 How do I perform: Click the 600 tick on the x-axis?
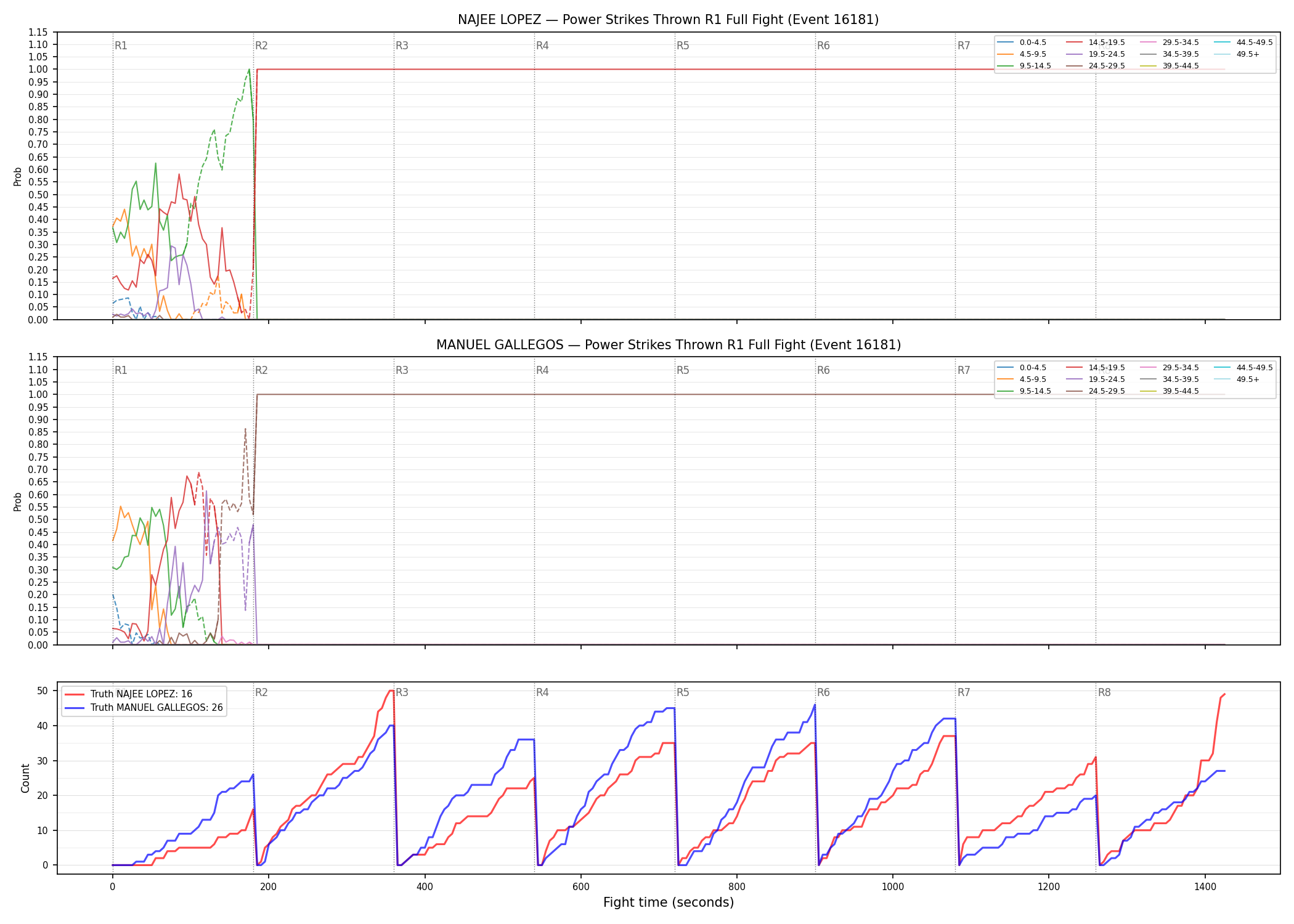pos(580,886)
